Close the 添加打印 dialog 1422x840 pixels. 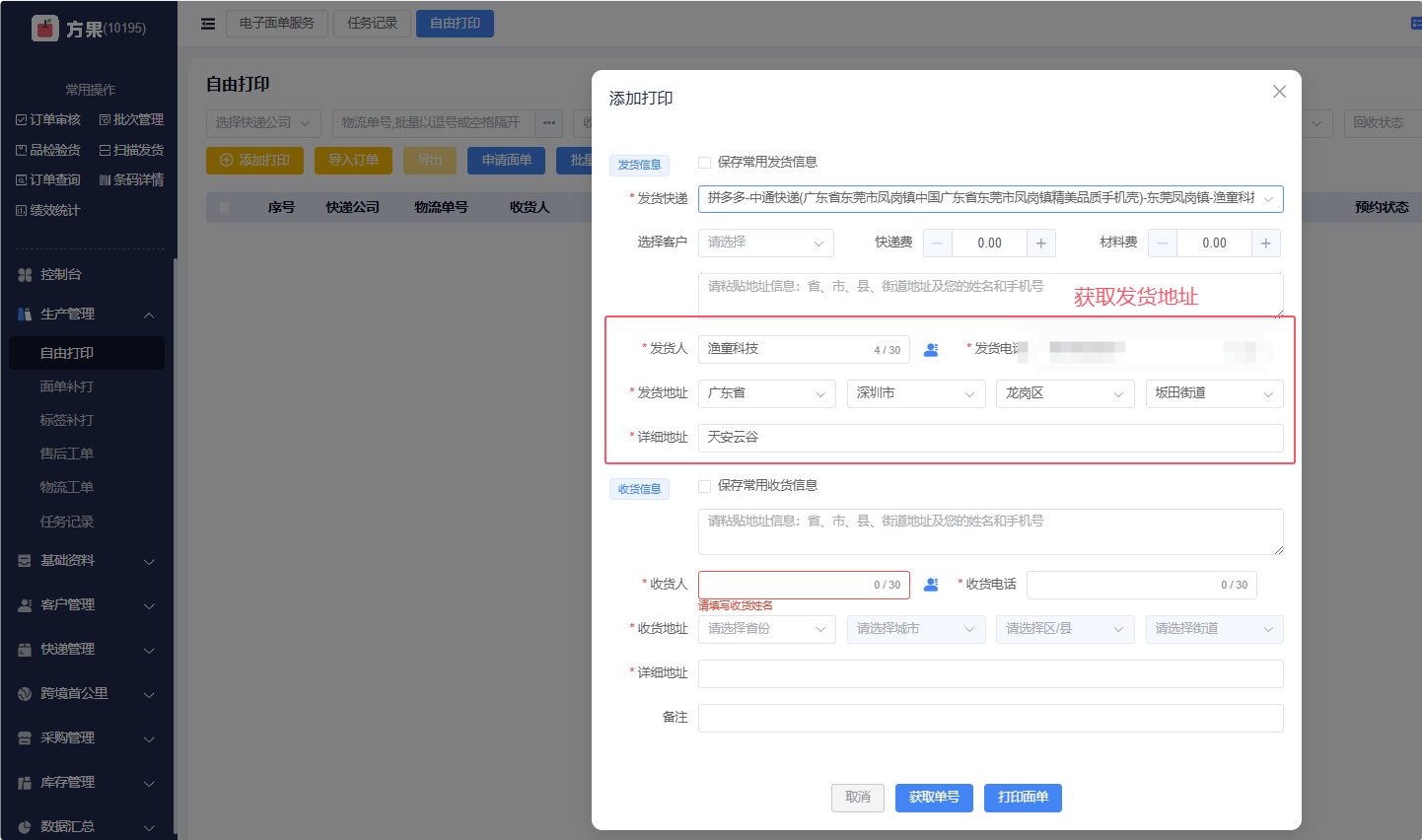tap(1279, 92)
